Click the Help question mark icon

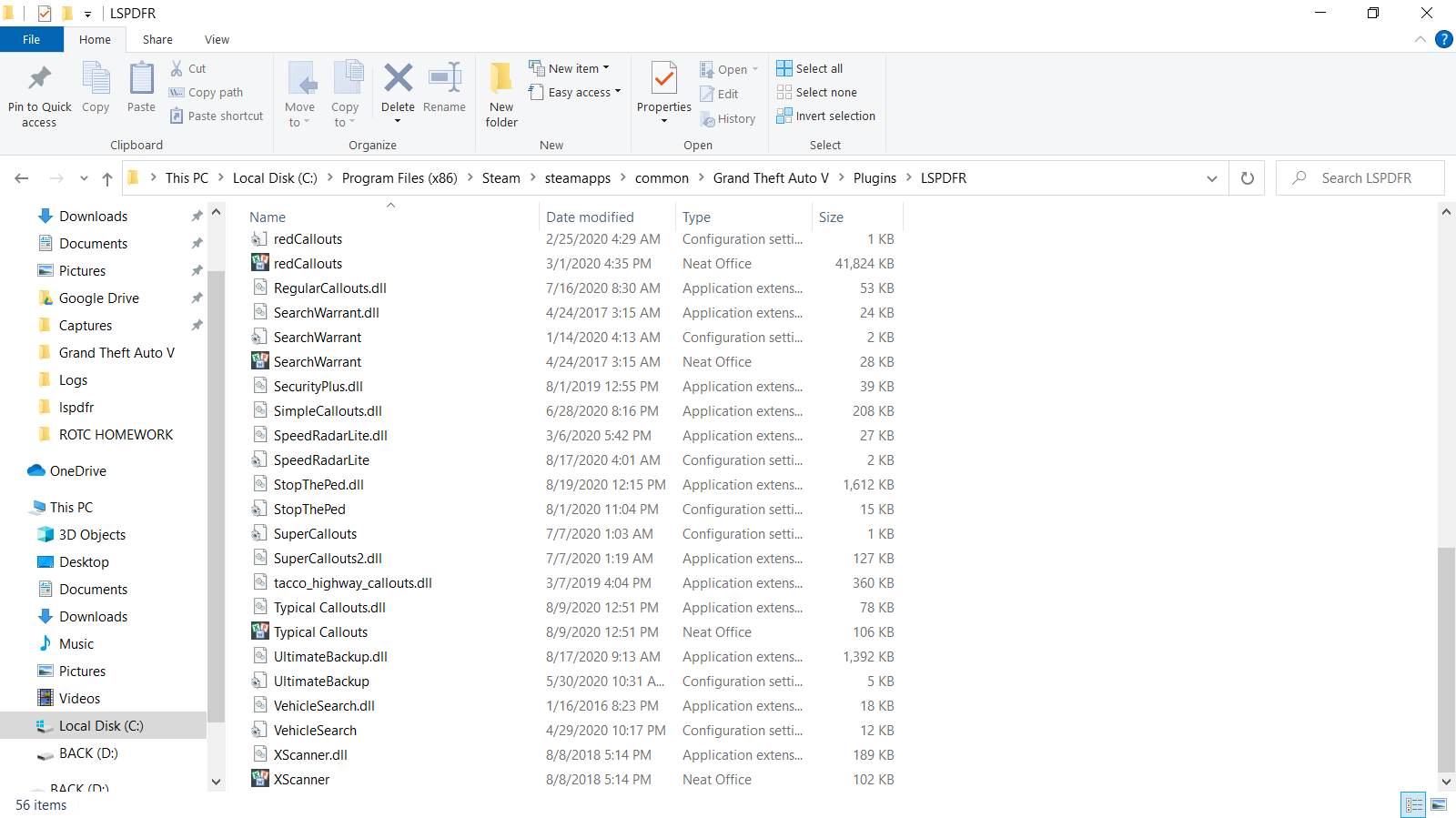coord(1443,39)
